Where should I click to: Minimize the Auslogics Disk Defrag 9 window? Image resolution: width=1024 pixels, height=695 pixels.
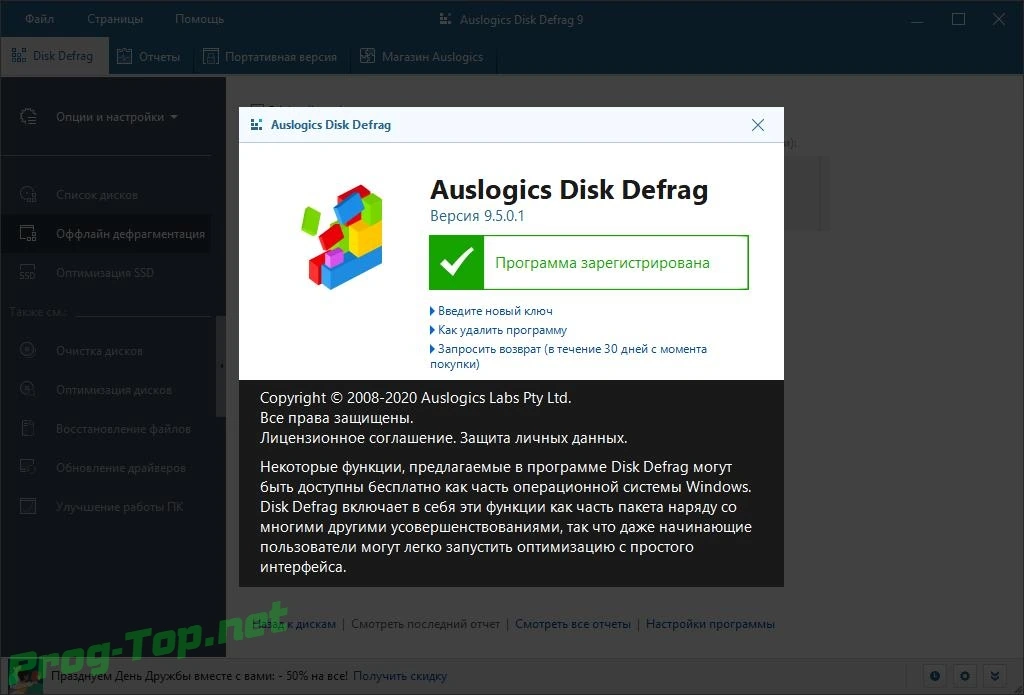pos(917,20)
